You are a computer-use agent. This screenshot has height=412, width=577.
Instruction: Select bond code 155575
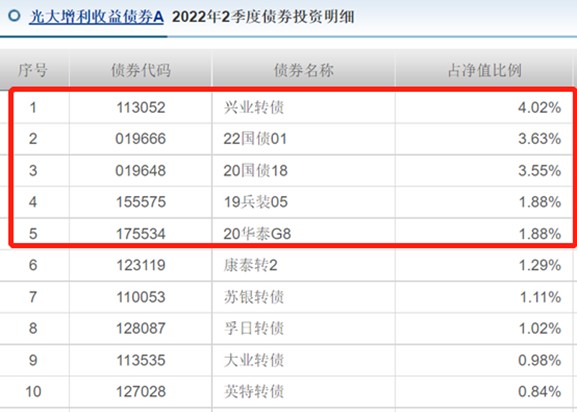[141, 202]
